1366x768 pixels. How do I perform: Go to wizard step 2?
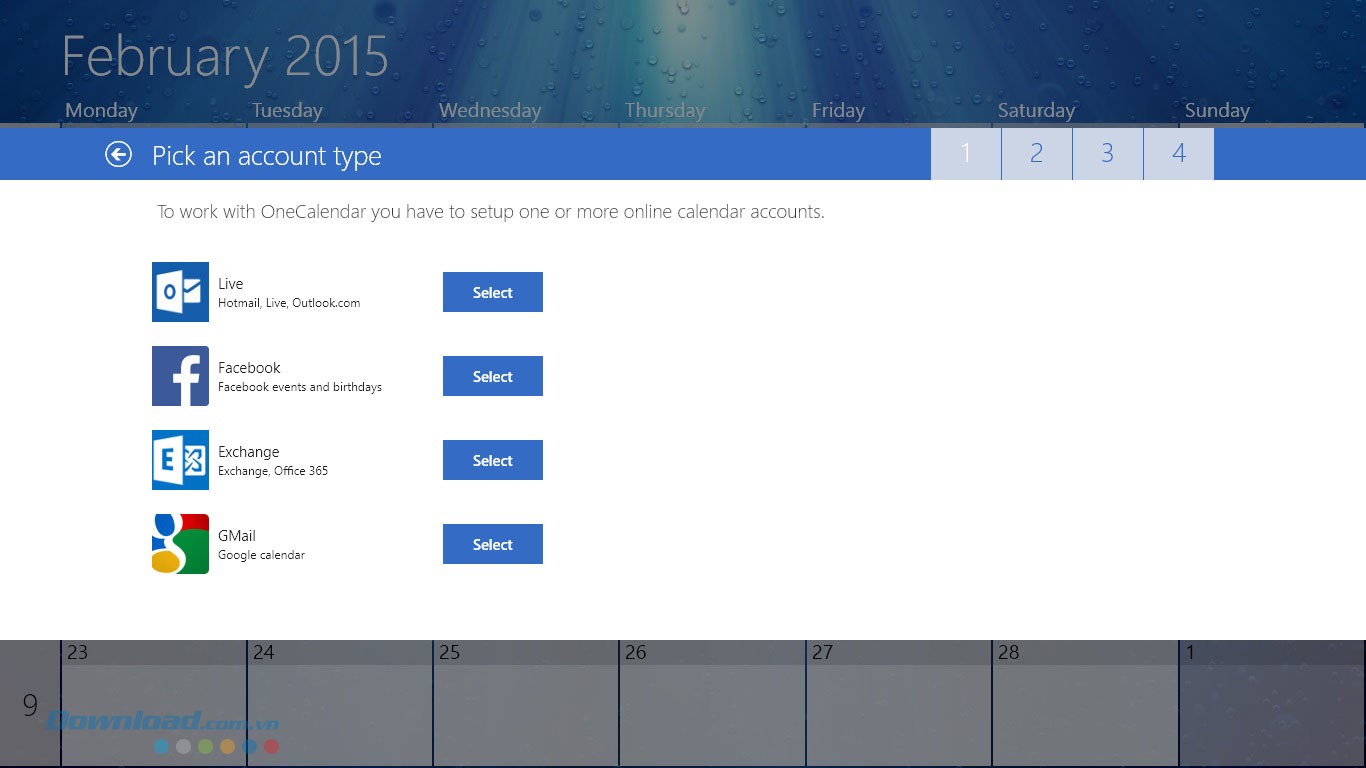(1036, 154)
